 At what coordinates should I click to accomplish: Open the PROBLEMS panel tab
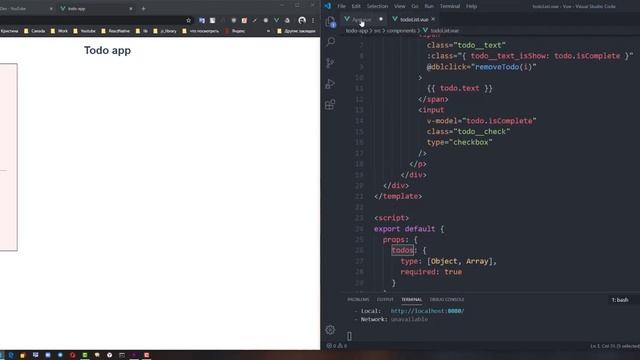tap(358, 300)
